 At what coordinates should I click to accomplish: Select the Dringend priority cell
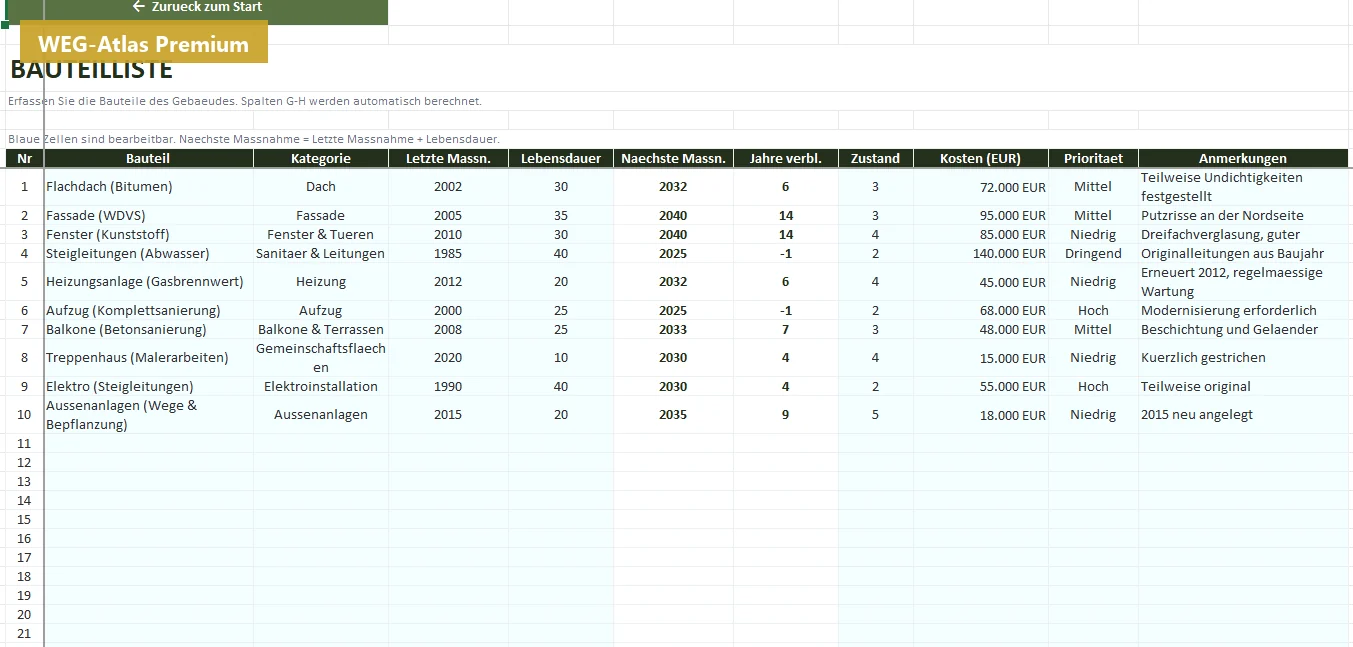click(1093, 253)
